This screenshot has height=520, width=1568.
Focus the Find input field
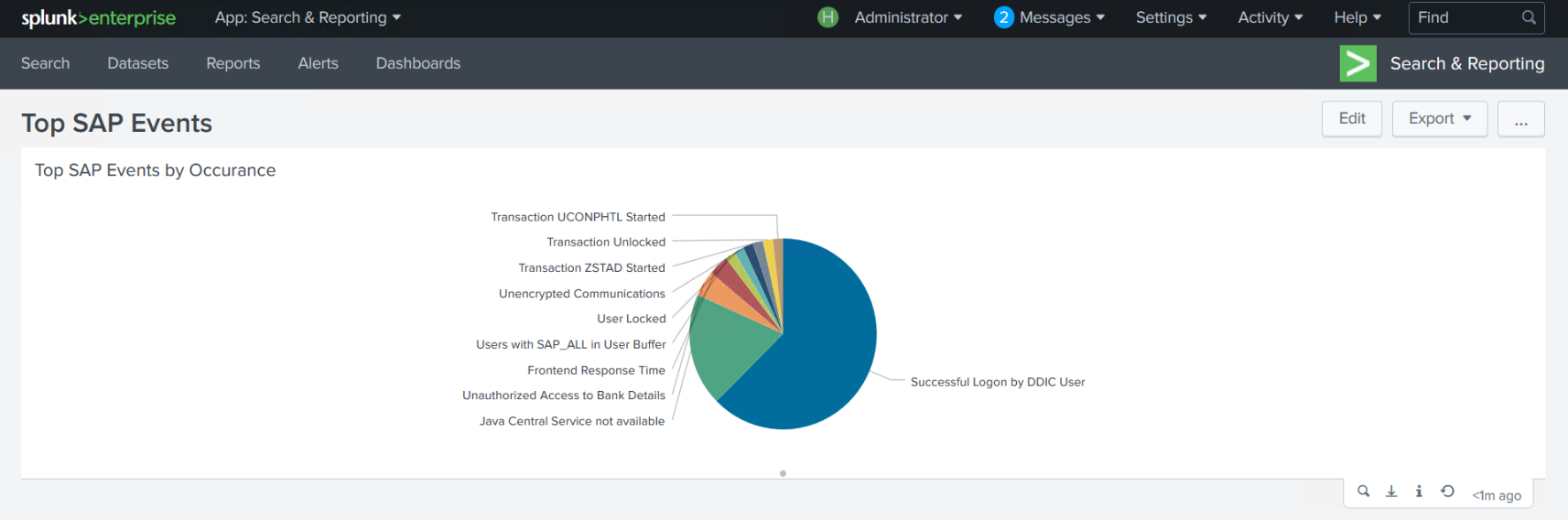1463,17
